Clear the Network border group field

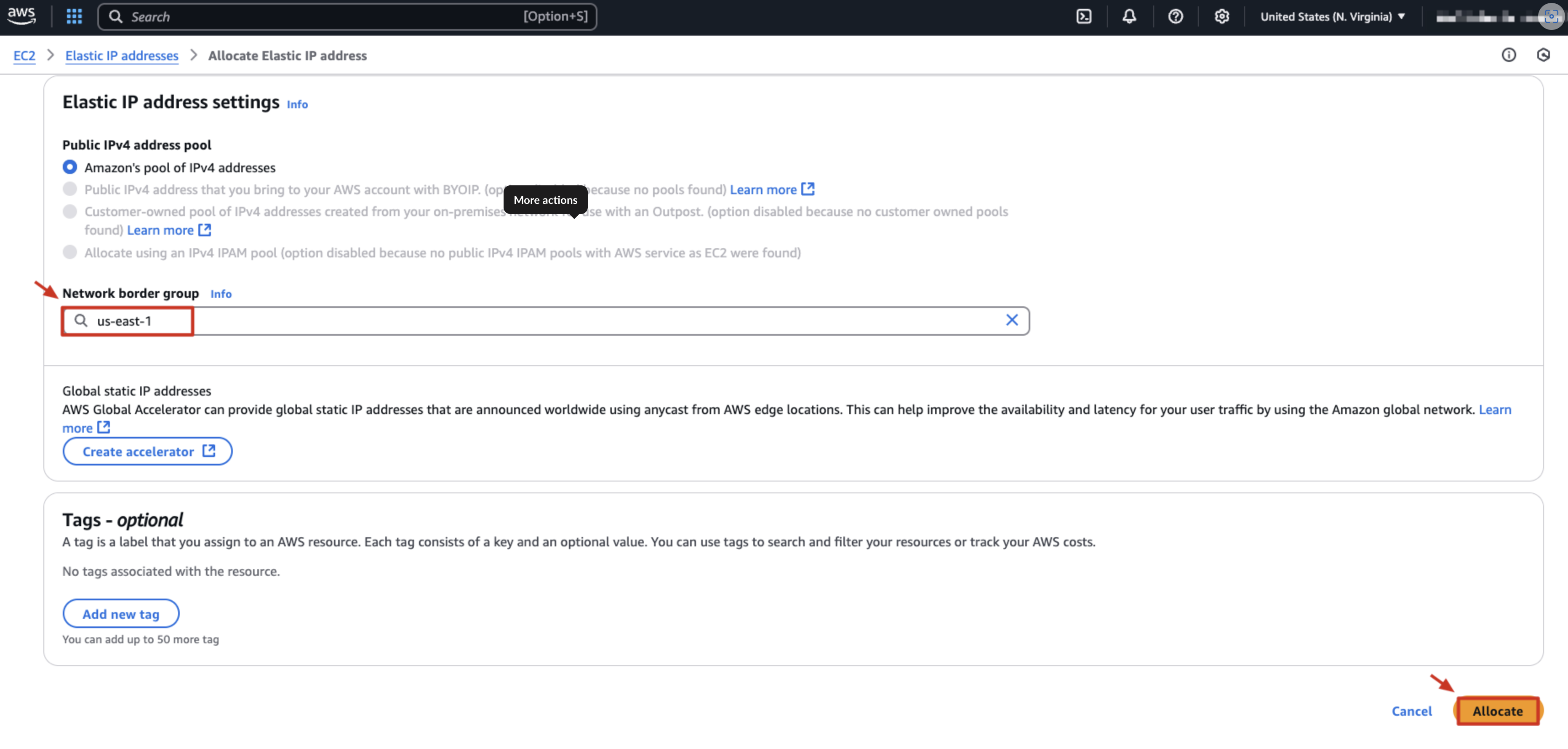1012,320
